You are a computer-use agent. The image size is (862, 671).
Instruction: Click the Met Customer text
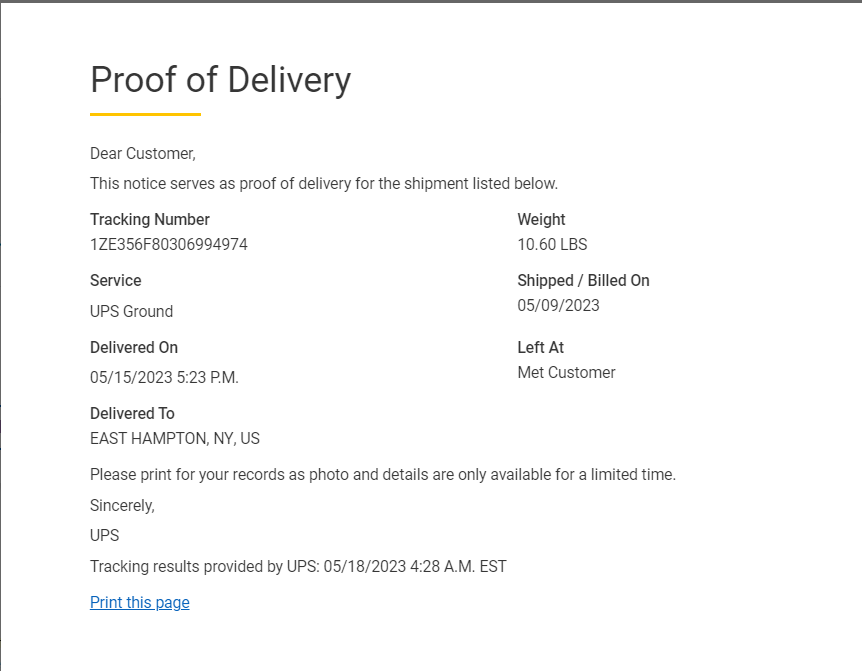coord(566,372)
